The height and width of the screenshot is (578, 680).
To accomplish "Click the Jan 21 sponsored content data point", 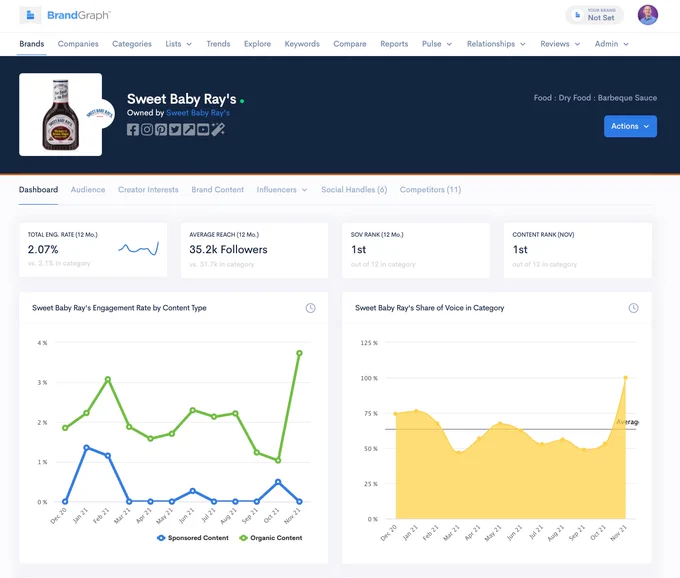I will click(86, 447).
